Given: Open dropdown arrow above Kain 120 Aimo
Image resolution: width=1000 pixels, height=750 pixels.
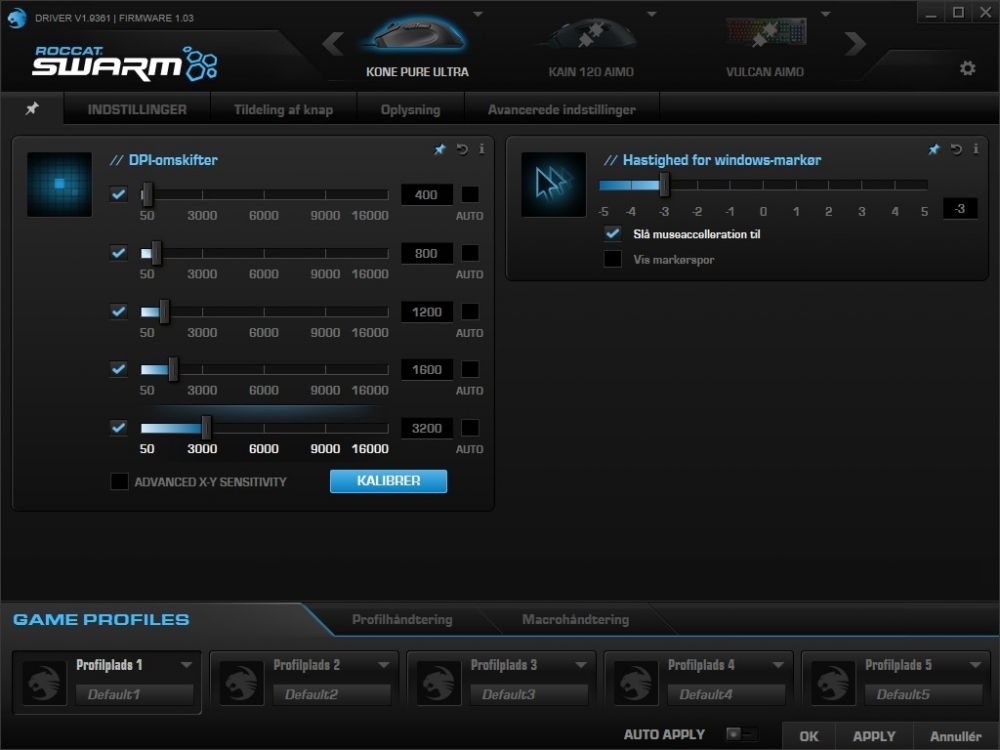Looking at the screenshot, I should [x=651, y=13].
